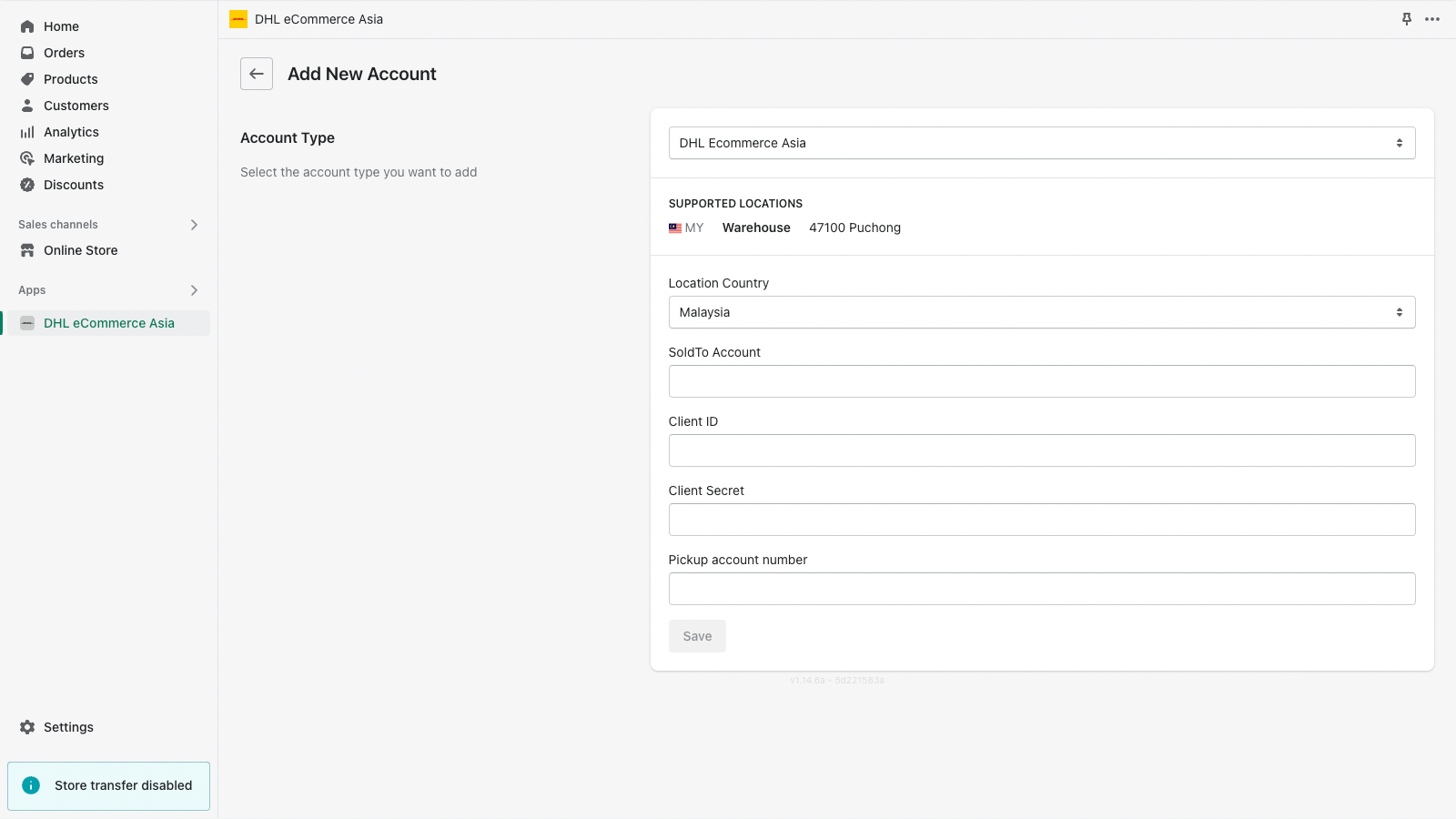Click the Save button
Image resolution: width=1456 pixels, height=819 pixels.
click(697, 636)
